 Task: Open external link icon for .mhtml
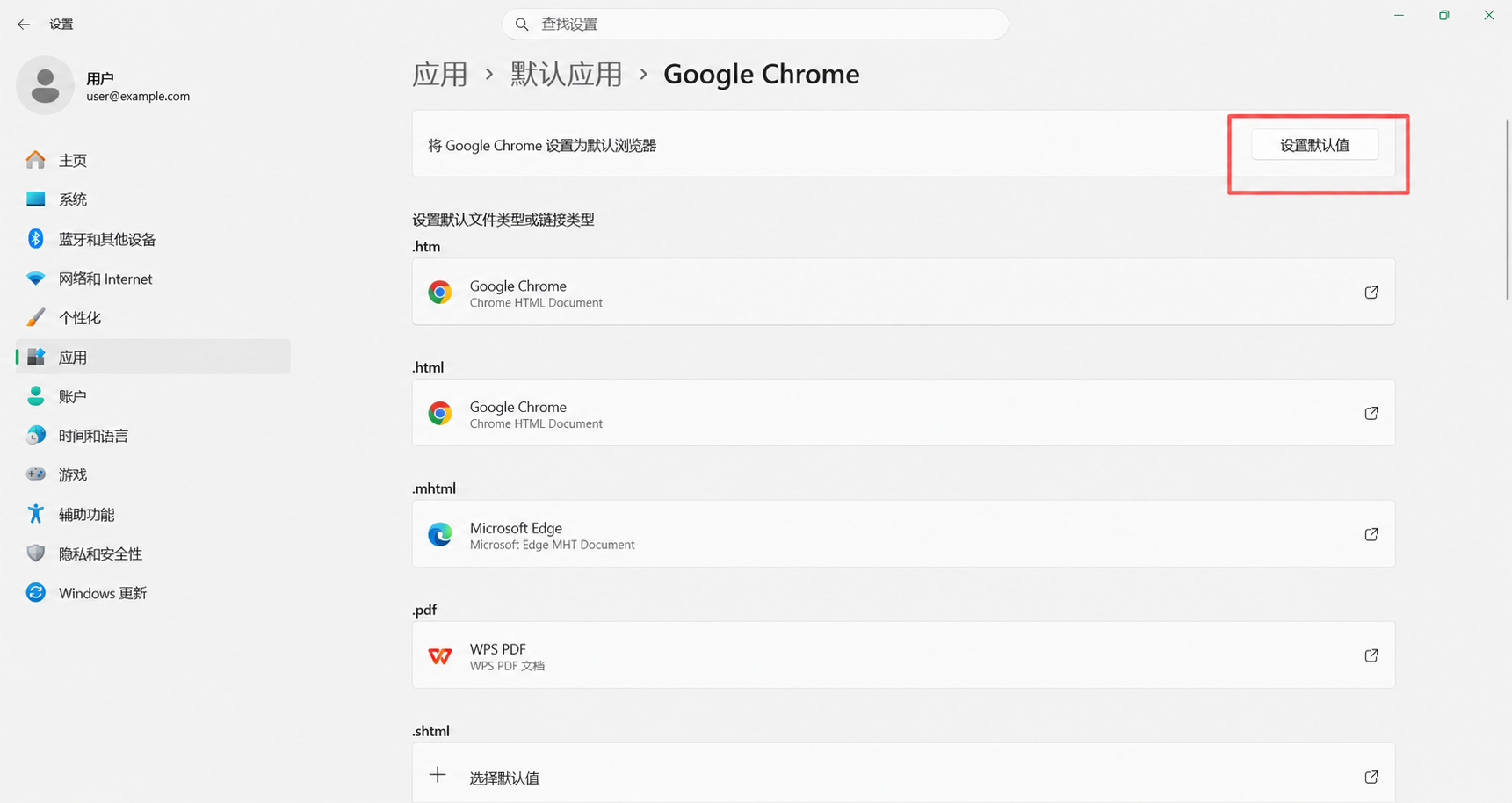click(x=1371, y=534)
